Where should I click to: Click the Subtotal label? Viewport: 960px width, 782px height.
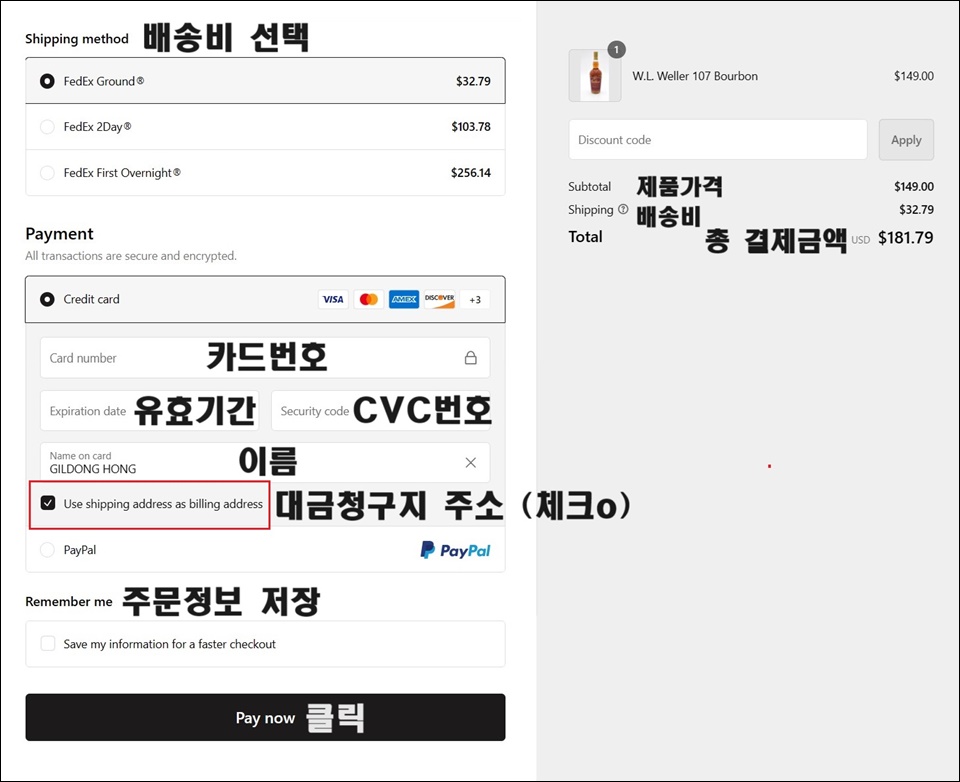(589, 186)
